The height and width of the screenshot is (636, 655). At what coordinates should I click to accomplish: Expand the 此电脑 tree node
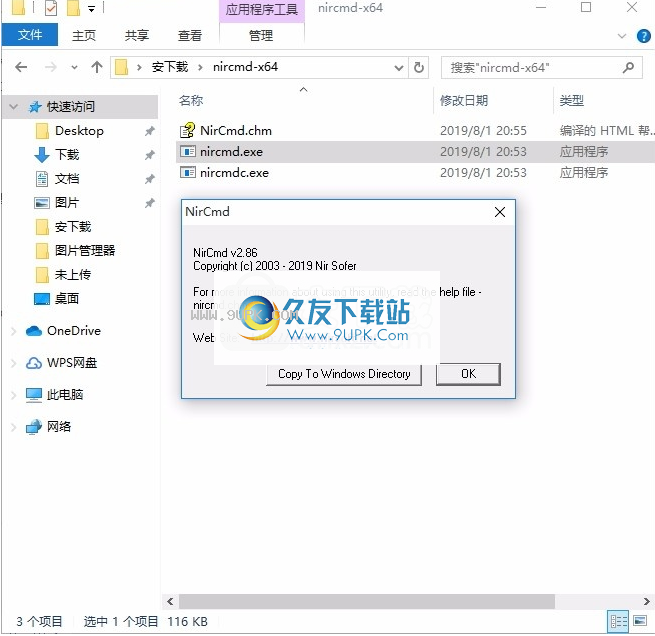pos(14,395)
